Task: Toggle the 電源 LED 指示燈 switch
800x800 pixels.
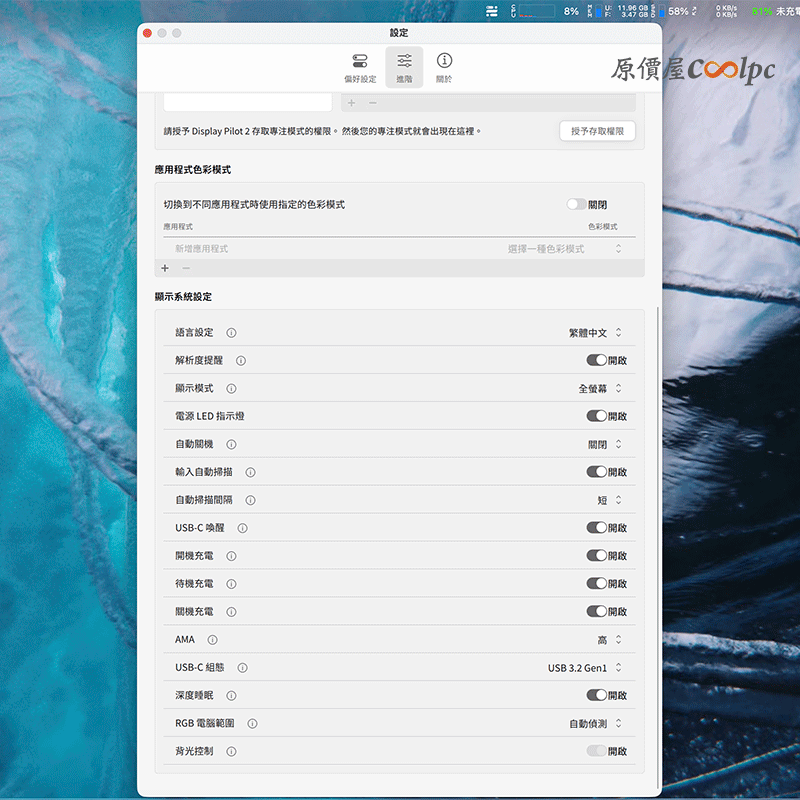Action: [x=596, y=416]
